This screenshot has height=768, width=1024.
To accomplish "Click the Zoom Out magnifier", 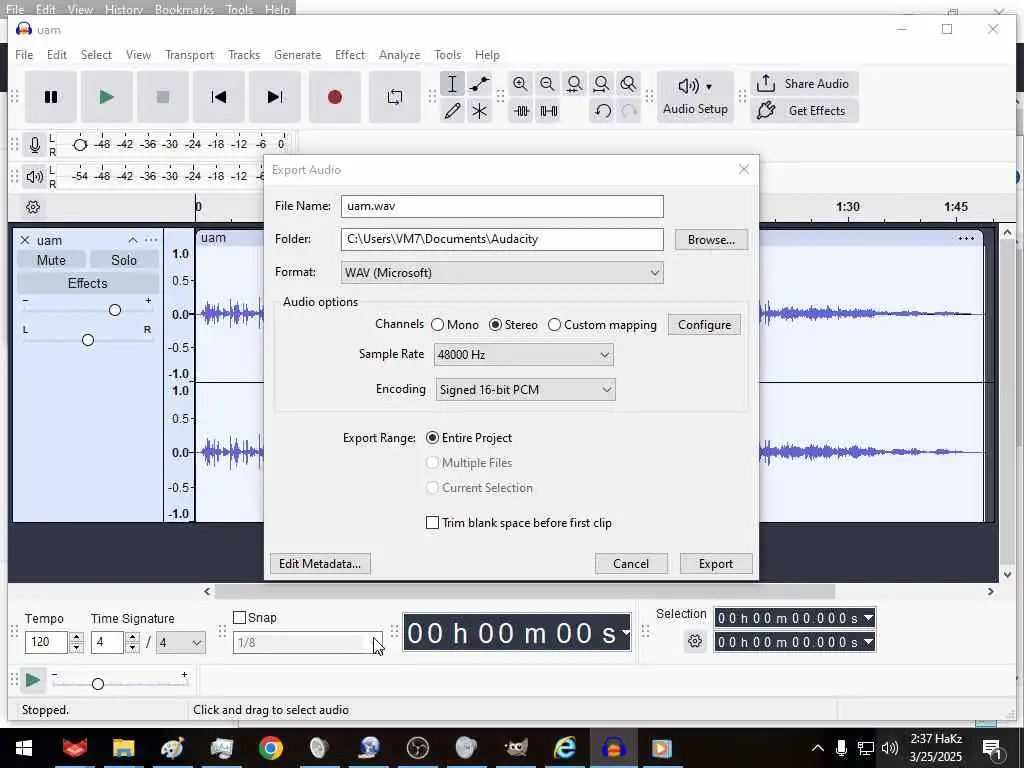I will pos(547,84).
